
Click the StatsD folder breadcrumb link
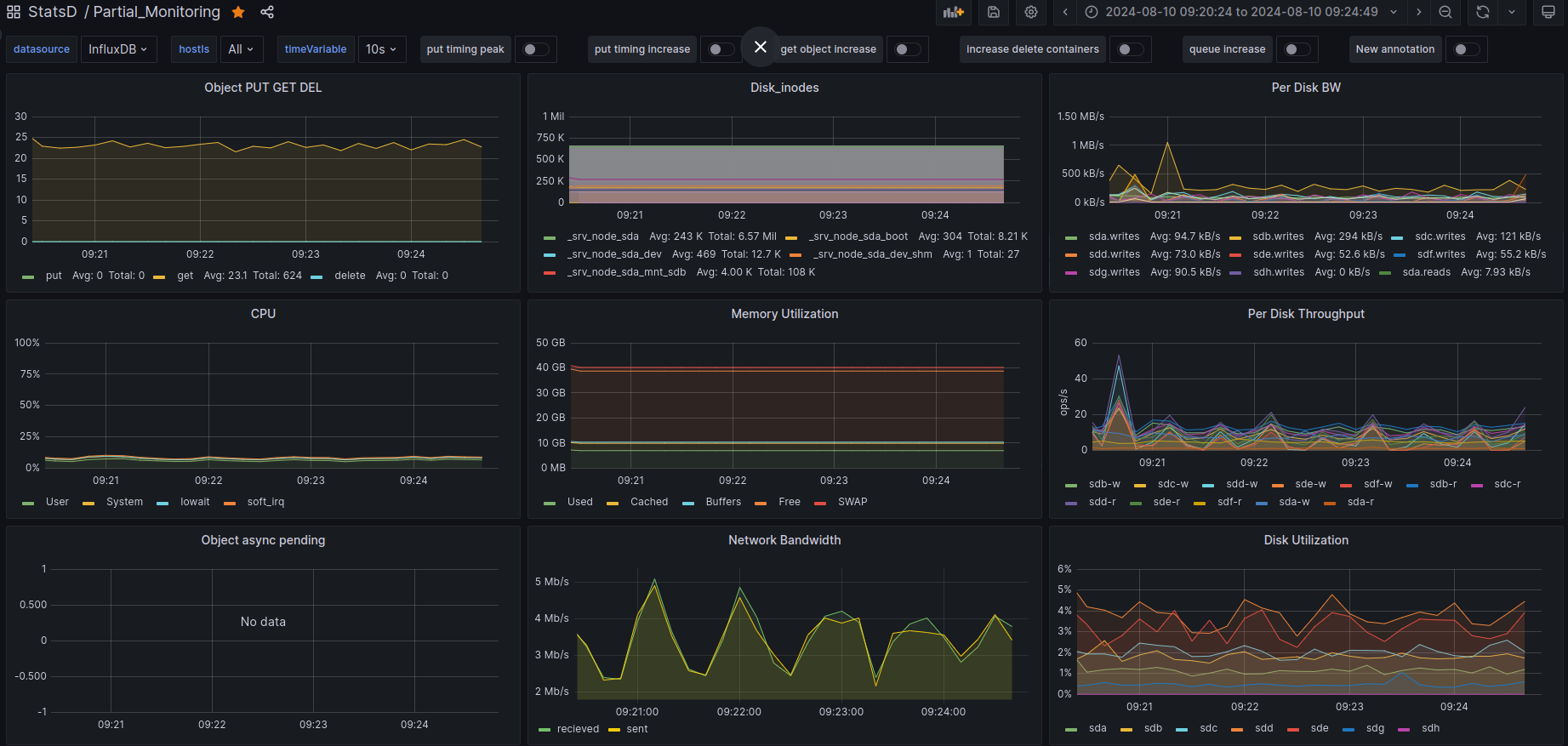coord(53,12)
